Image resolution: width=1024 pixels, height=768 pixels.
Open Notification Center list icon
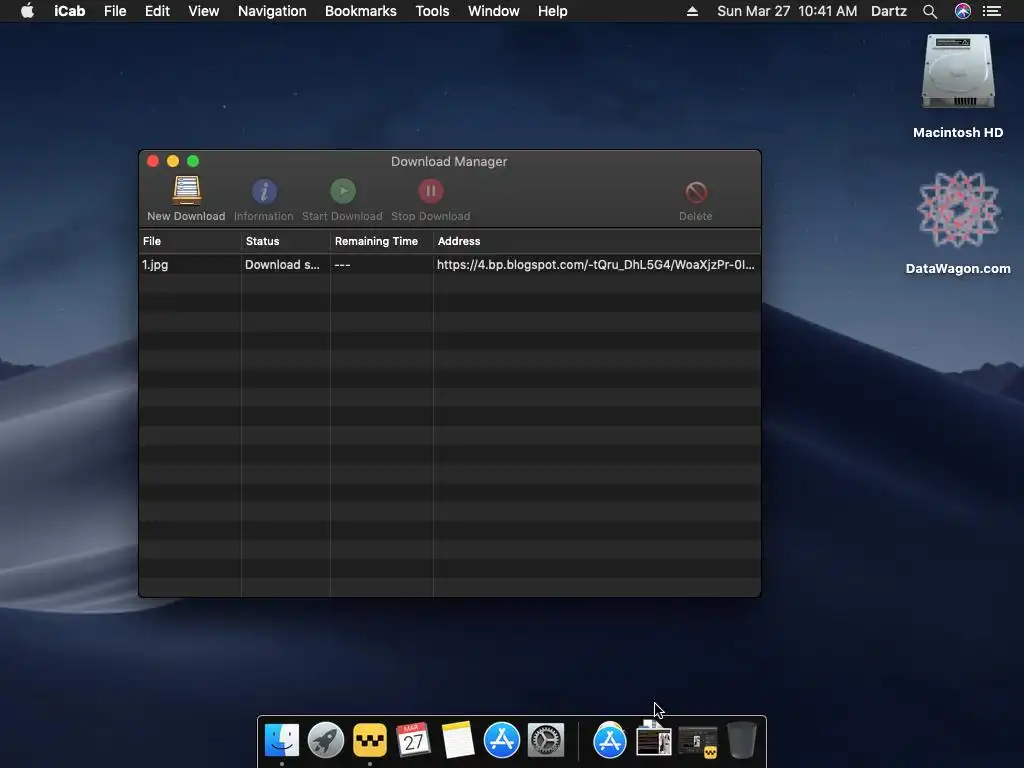992,11
